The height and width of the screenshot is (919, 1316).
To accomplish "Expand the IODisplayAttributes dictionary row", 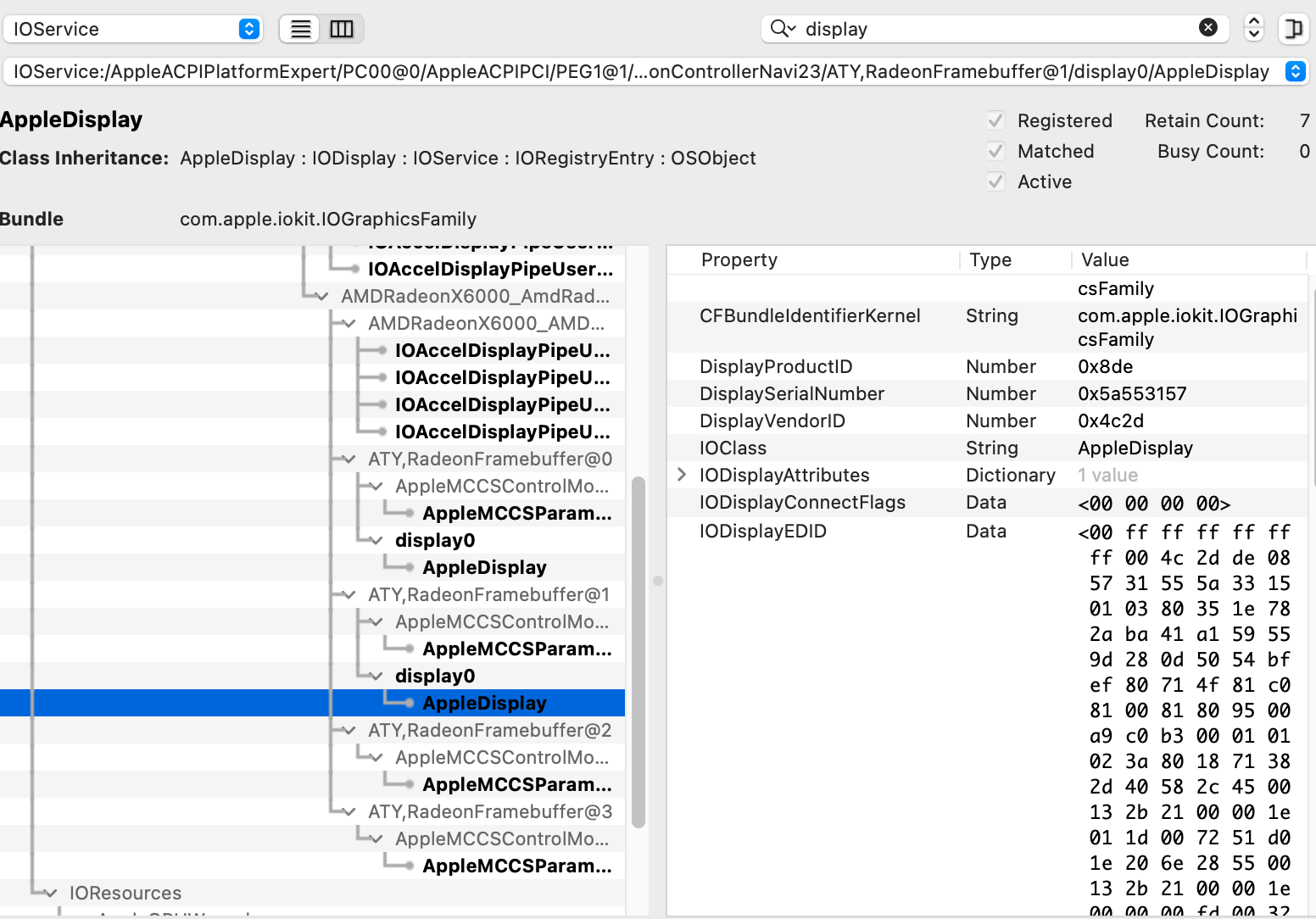I will [682, 475].
